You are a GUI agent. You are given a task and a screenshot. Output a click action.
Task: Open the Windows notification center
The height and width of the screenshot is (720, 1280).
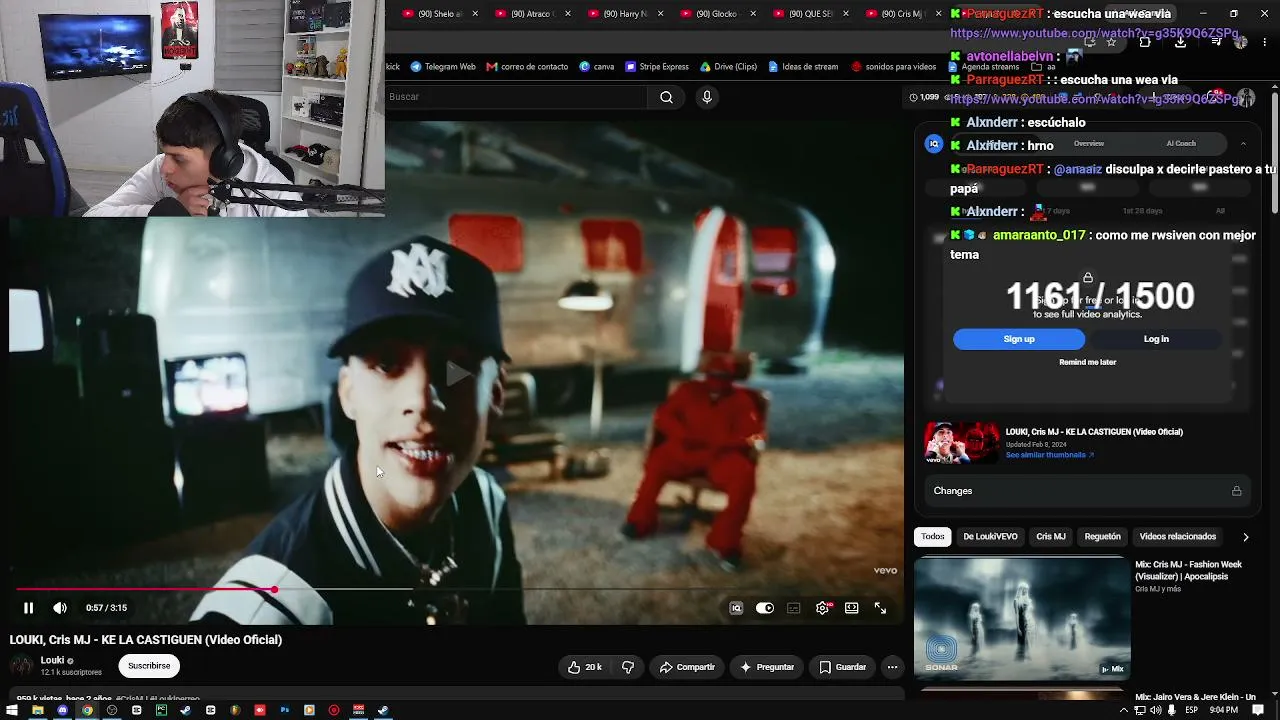(x=1259, y=711)
